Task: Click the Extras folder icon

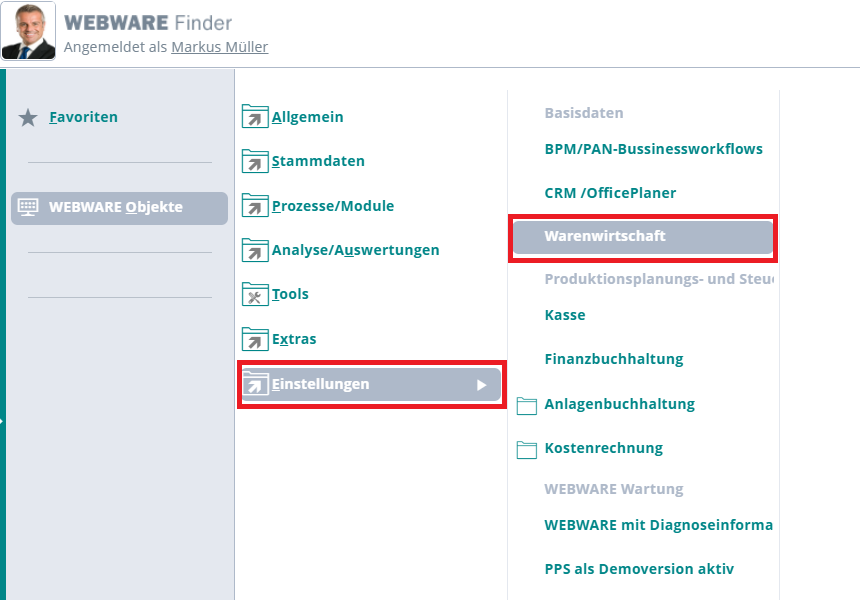Action: [255, 339]
